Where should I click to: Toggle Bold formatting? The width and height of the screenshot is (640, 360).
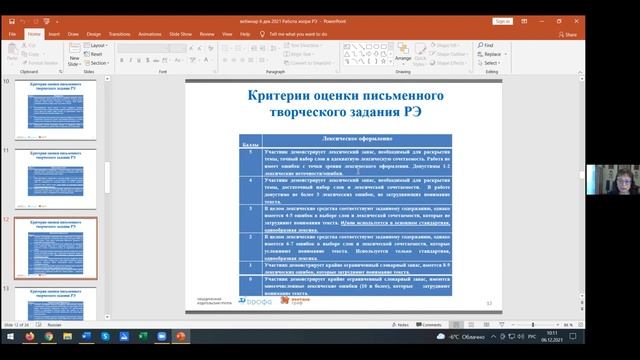[122, 60]
